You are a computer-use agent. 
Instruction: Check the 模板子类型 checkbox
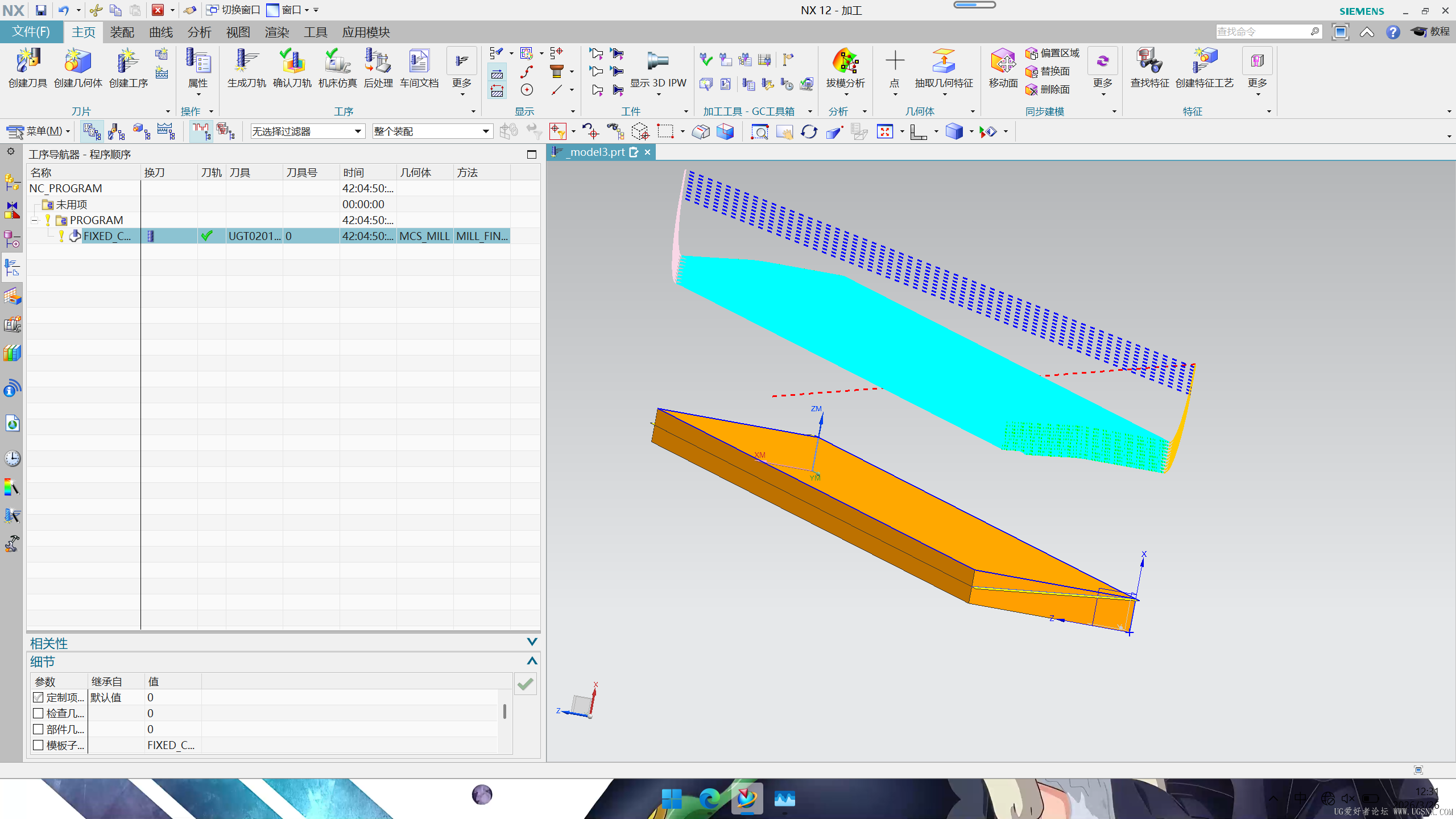pos(38,745)
